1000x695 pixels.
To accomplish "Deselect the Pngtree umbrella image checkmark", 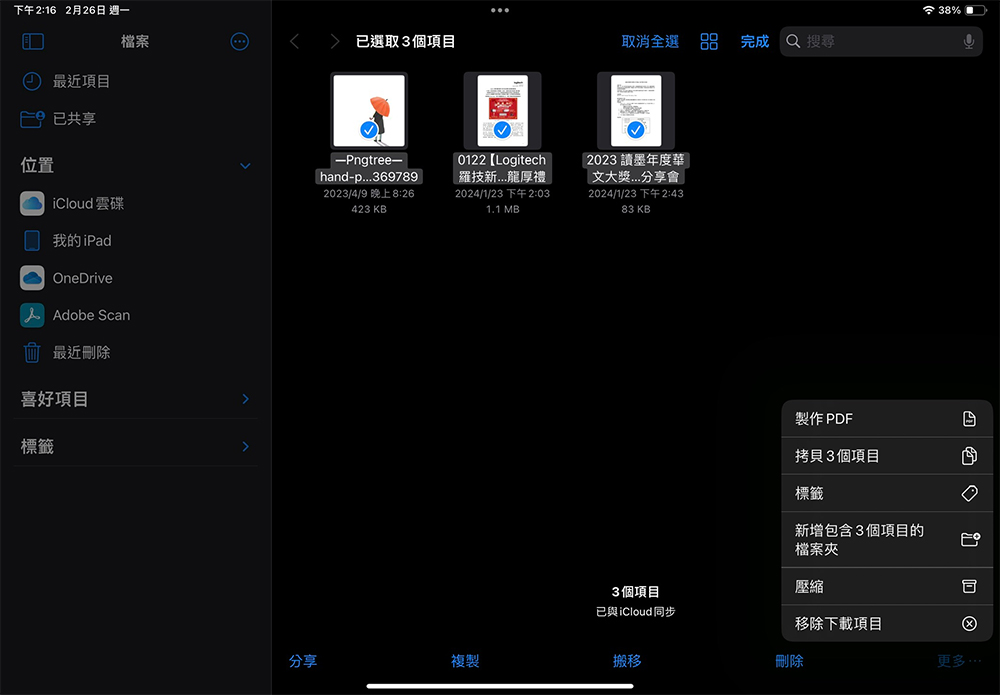I will (369, 130).
